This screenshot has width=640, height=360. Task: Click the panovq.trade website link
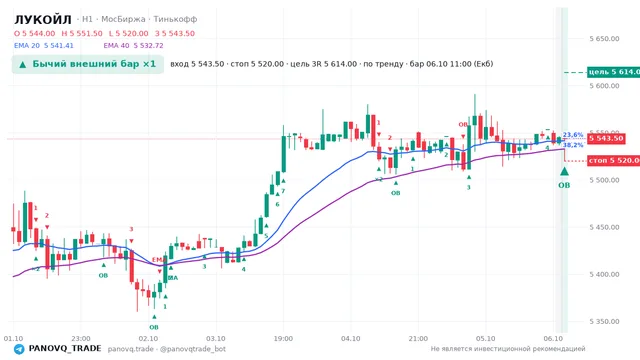131,349
